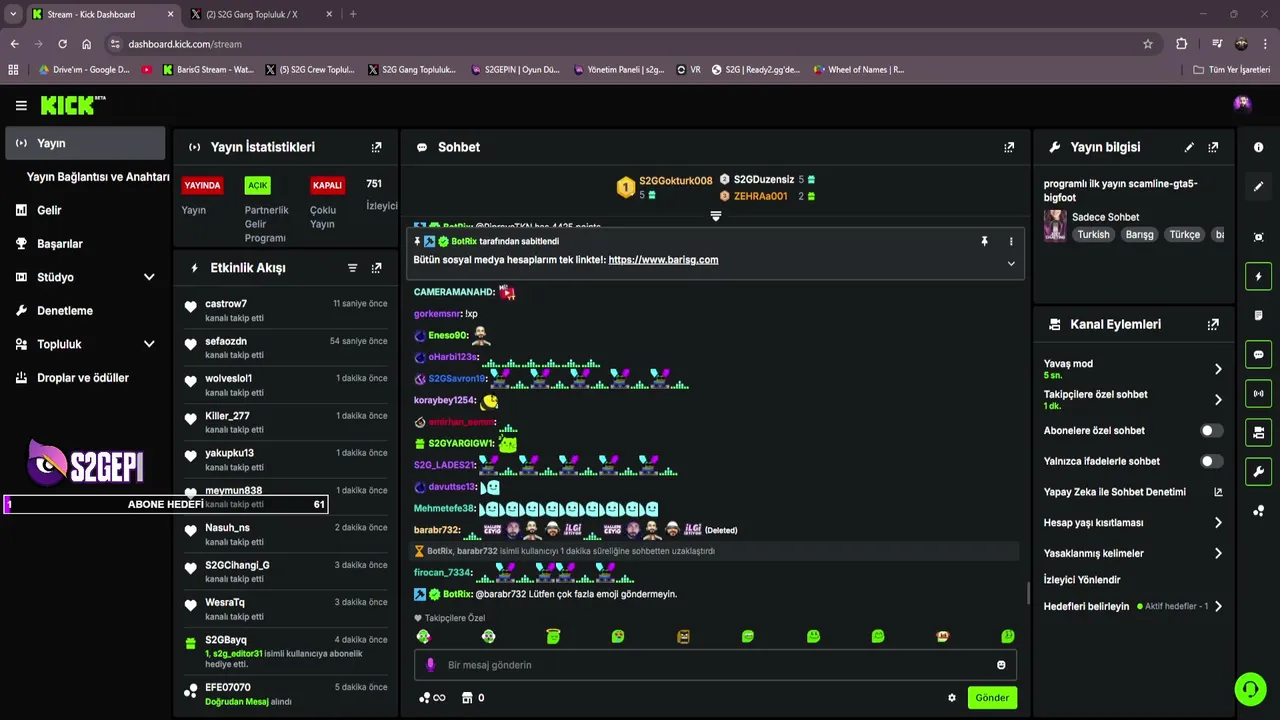Click the green headset support button
The image size is (1280, 720).
pos(1250,688)
